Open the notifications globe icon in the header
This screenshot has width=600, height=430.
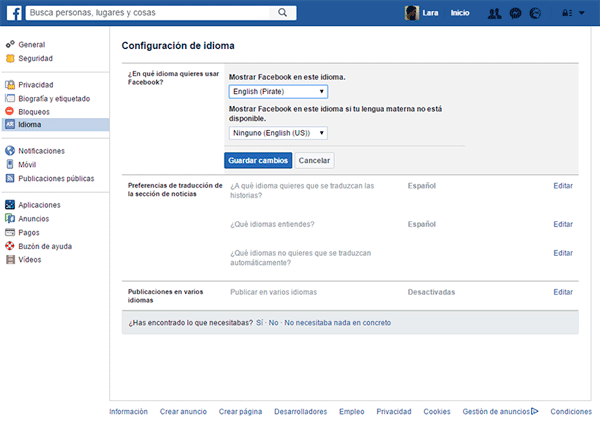coord(535,13)
